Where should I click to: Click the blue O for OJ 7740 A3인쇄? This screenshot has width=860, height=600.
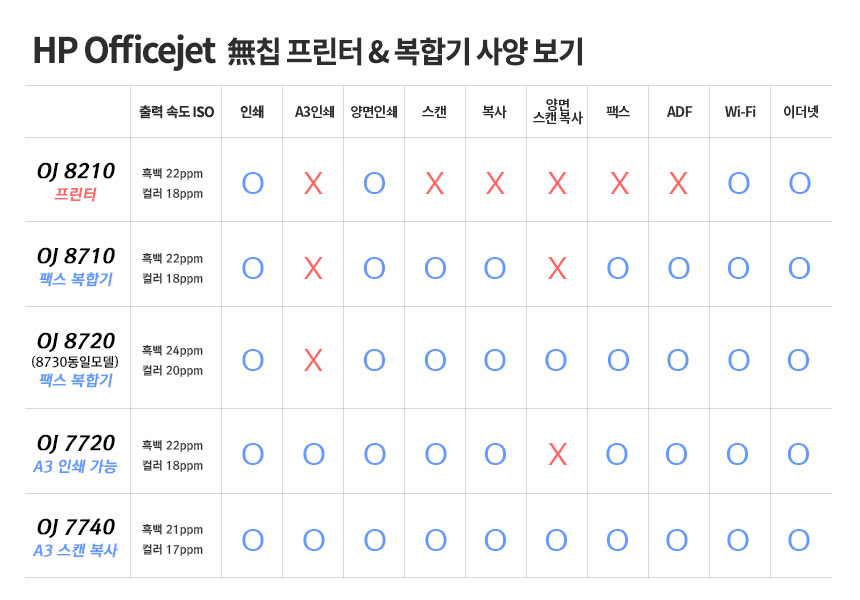pos(313,540)
